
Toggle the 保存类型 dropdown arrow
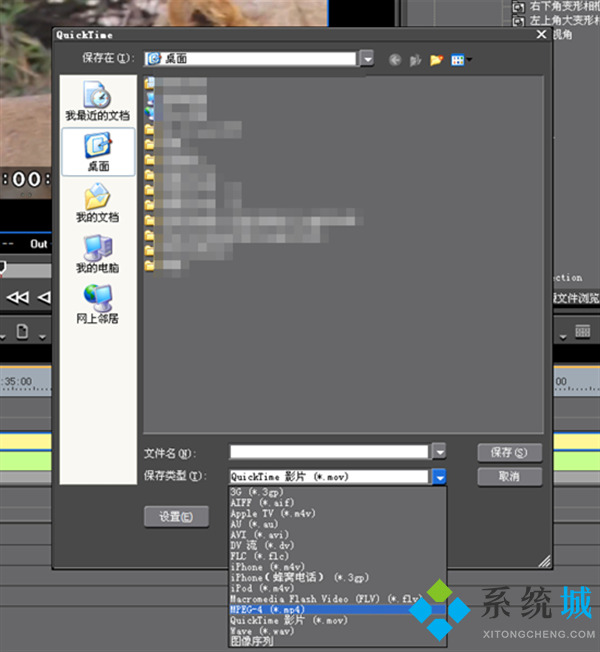[x=439, y=477]
